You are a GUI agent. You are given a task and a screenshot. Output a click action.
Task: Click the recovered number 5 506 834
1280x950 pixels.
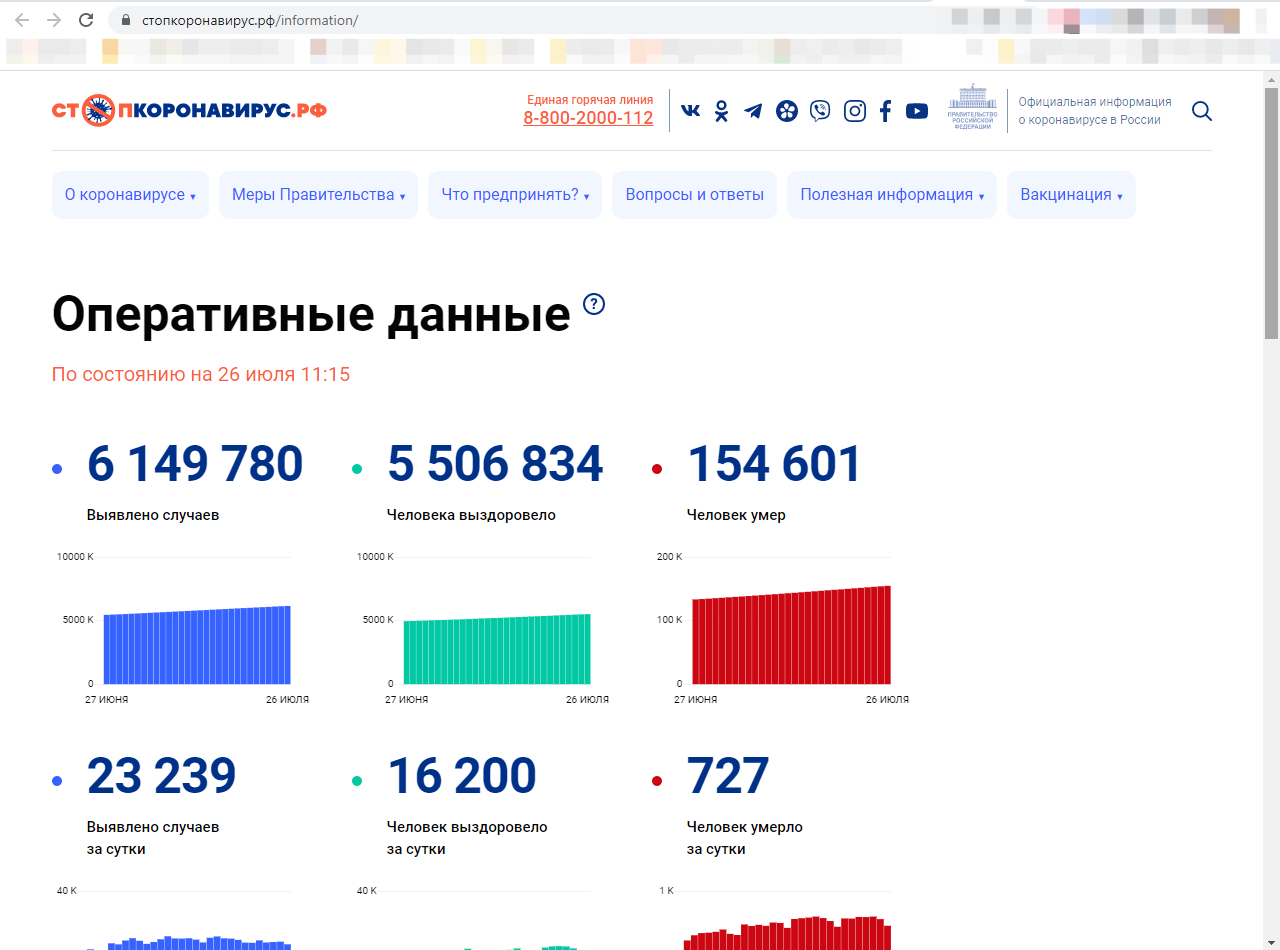pos(495,464)
